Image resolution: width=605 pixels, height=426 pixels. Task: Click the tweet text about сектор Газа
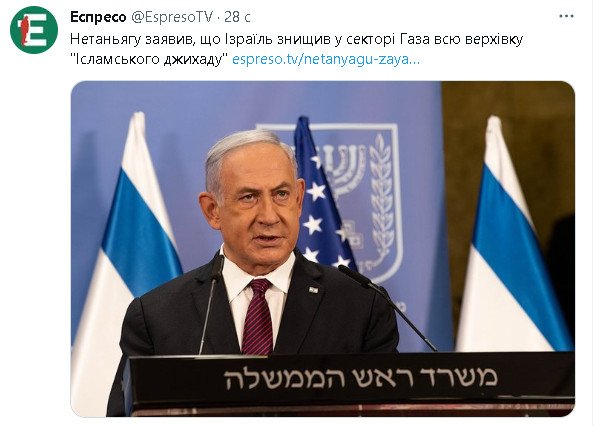(296, 49)
